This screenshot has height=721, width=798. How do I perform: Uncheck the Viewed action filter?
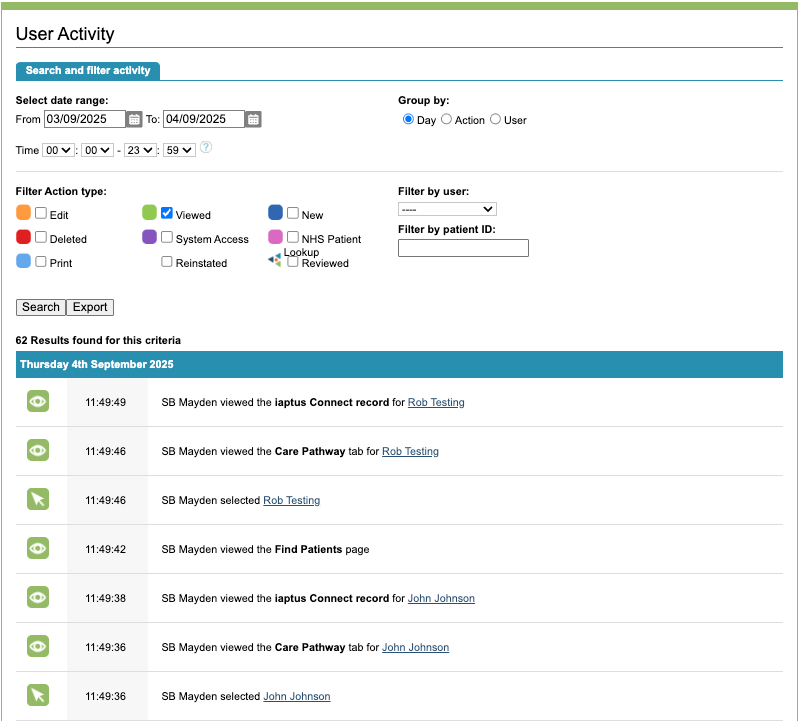[167, 213]
